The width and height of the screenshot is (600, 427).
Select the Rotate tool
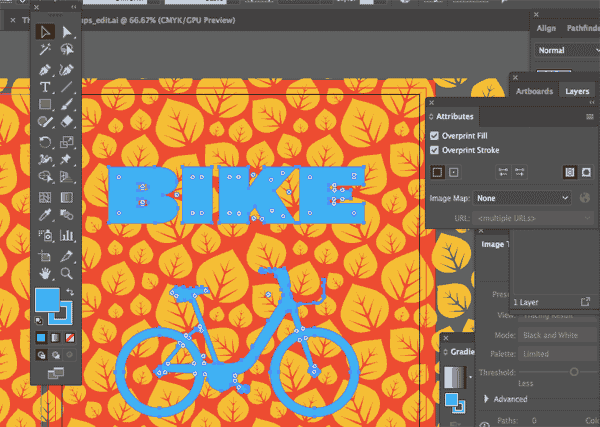click(45, 142)
